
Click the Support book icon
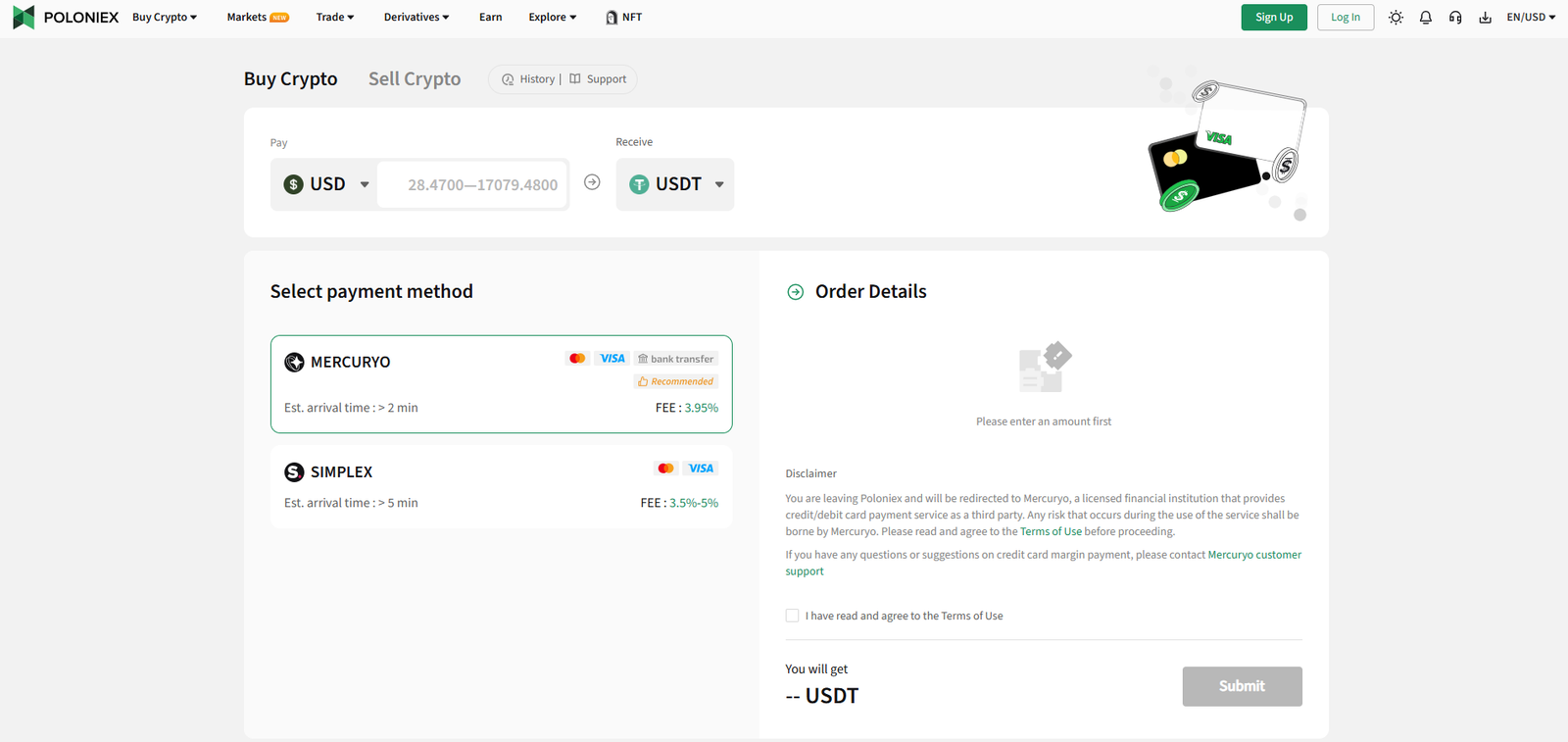click(575, 79)
